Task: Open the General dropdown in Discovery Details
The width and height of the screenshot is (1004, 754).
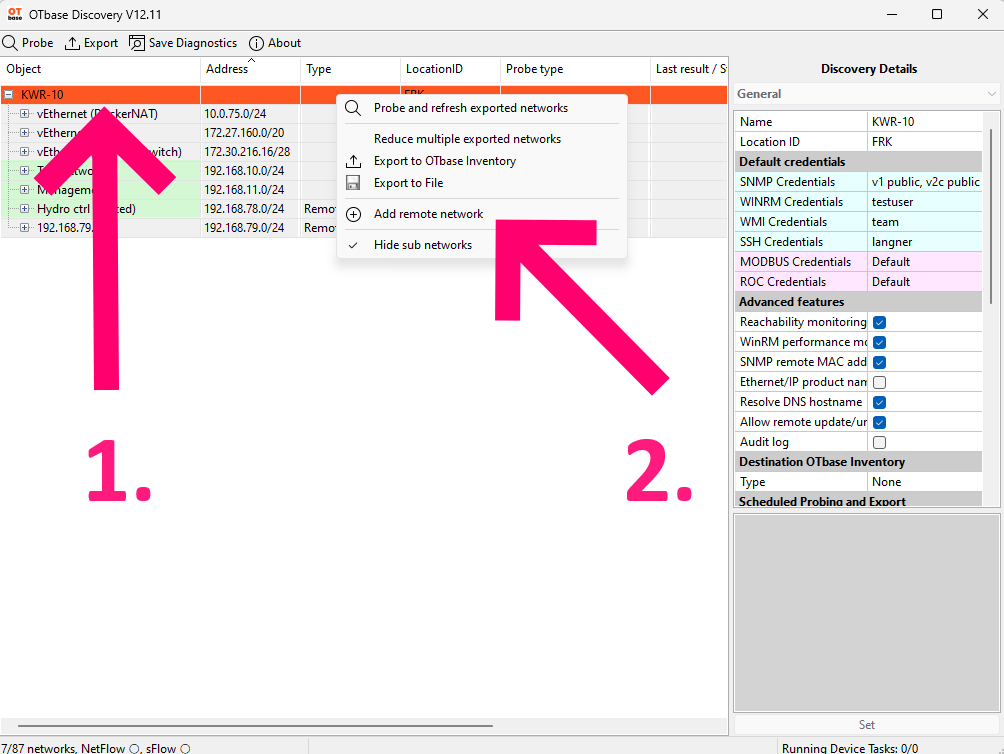Action: (867, 94)
